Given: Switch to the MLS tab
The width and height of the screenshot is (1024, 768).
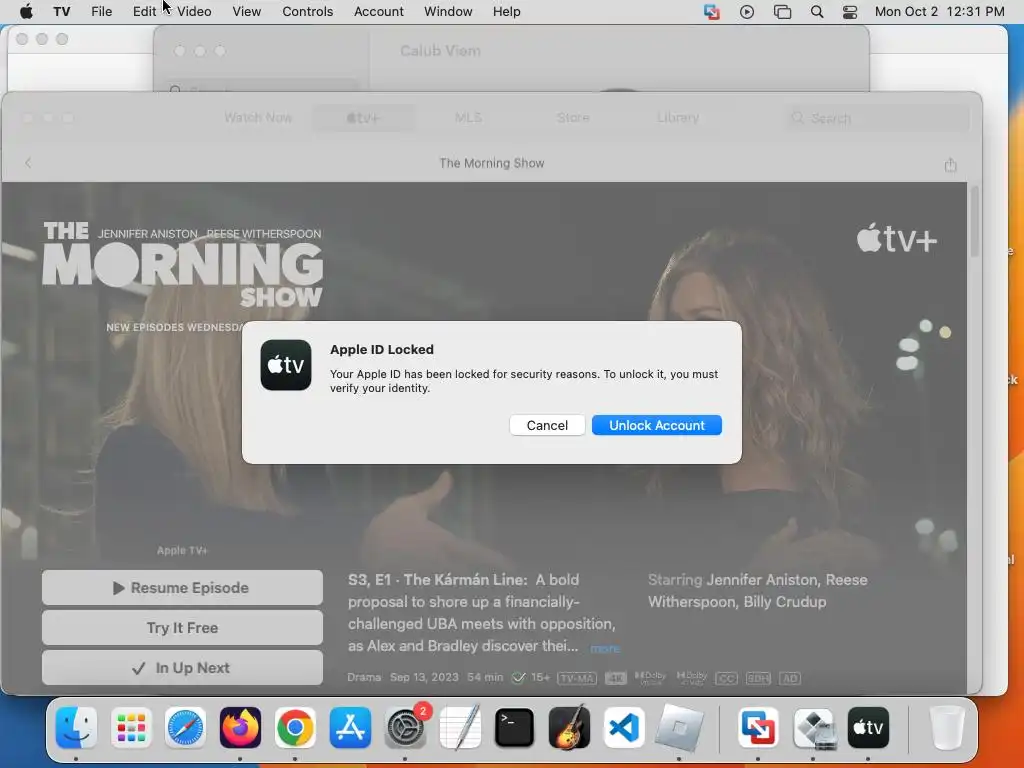Looking at the screenshot, I should (468, 118).
